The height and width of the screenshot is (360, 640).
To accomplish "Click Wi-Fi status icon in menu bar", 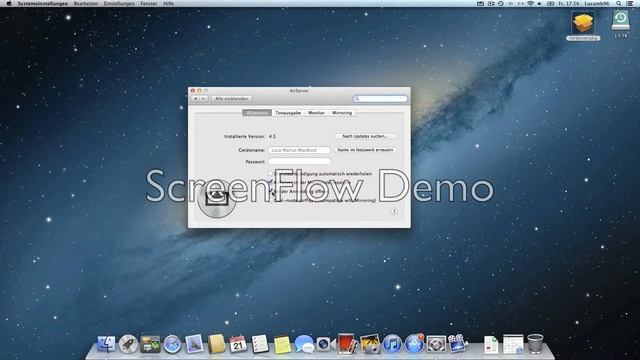I will 531,3.
